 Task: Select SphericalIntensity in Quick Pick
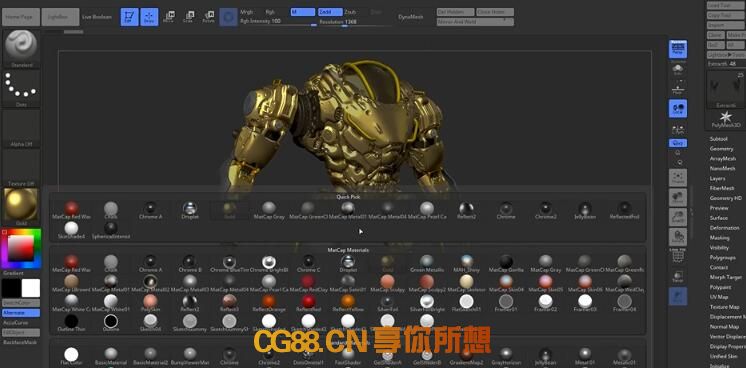(x=111, y=230)
